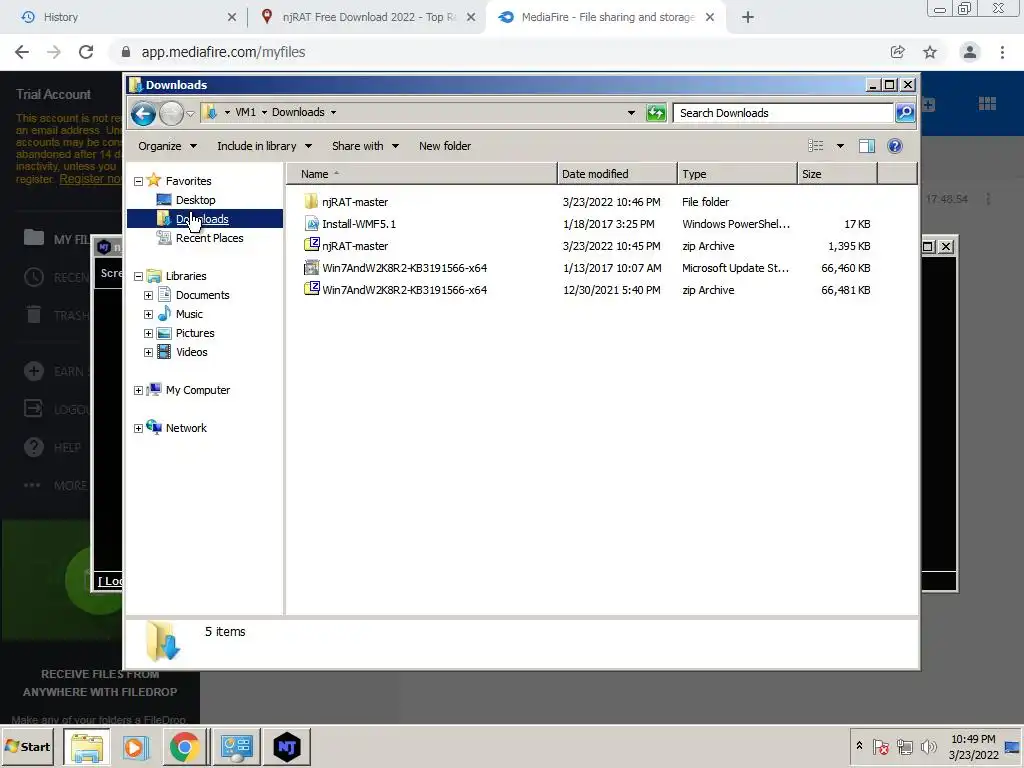The width and height of the screenshot is (1024, 768).
Task: Select the njRAT-master folder icon
Action: coord(312,202)
